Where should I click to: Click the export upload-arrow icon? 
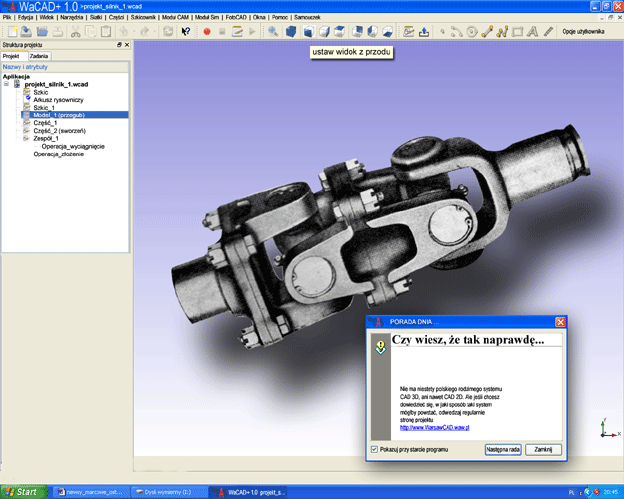[x=424, y=31]
